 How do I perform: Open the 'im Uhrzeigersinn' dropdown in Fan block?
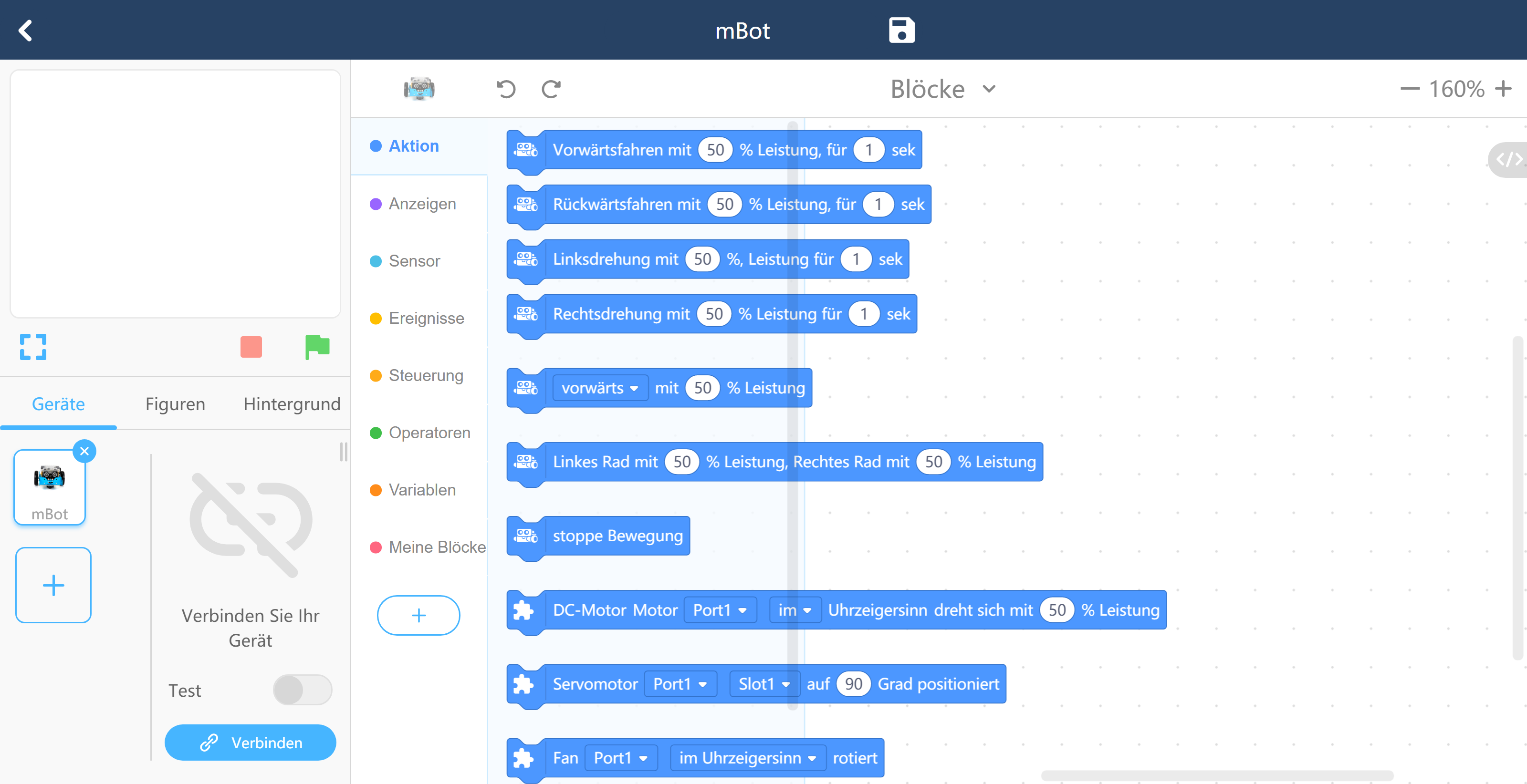pos(748,759)
